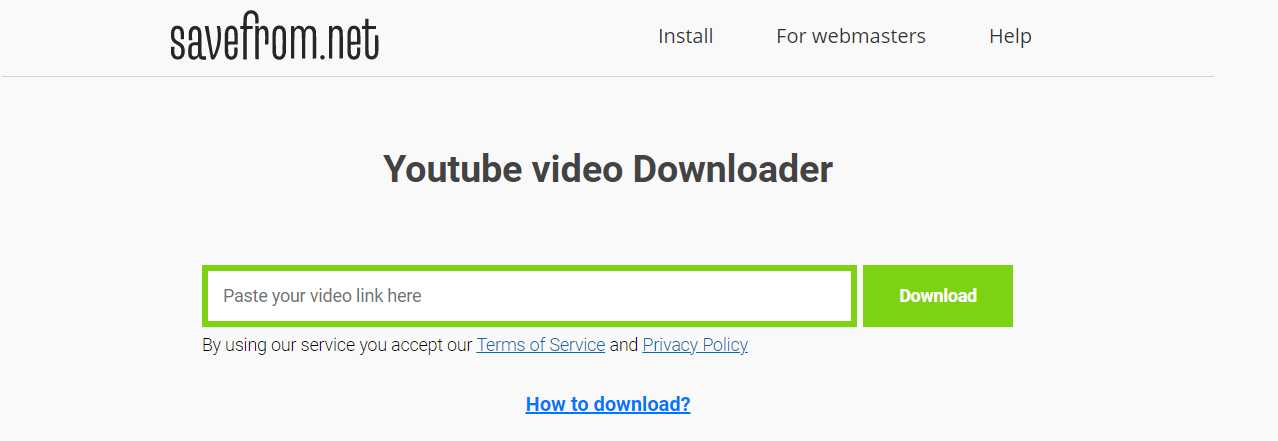The height and width of the screenshot is (441, 1278).
Task: Choose Install in the top navigation
Action: 685,36
